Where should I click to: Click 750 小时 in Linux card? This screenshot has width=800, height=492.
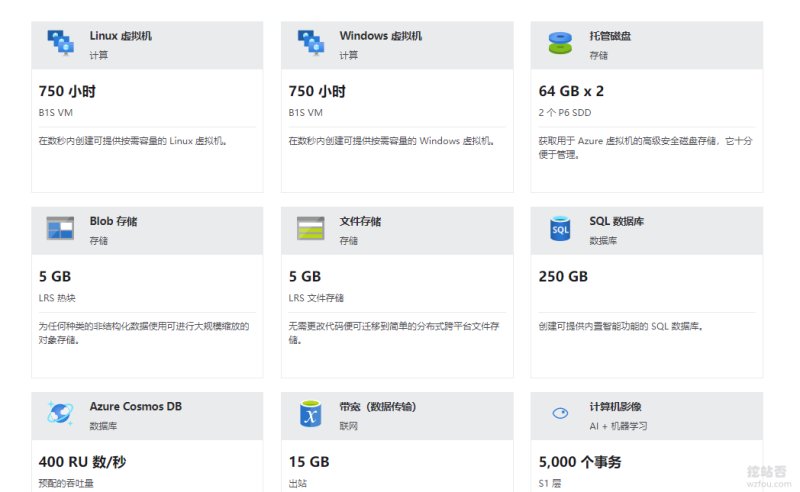67,91
